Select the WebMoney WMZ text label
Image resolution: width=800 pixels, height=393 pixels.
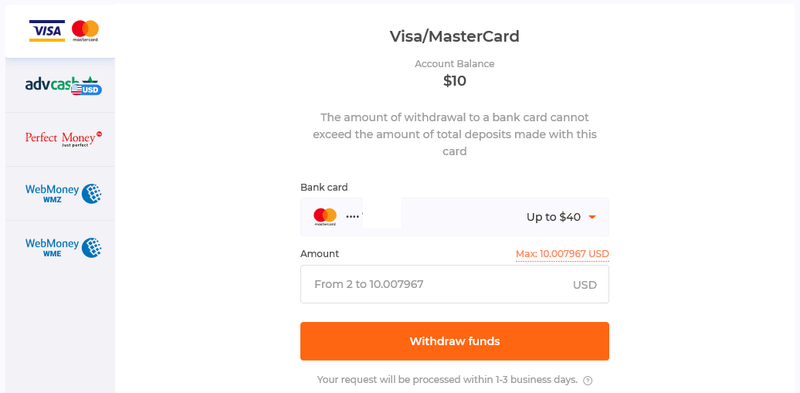pos(52,193)
